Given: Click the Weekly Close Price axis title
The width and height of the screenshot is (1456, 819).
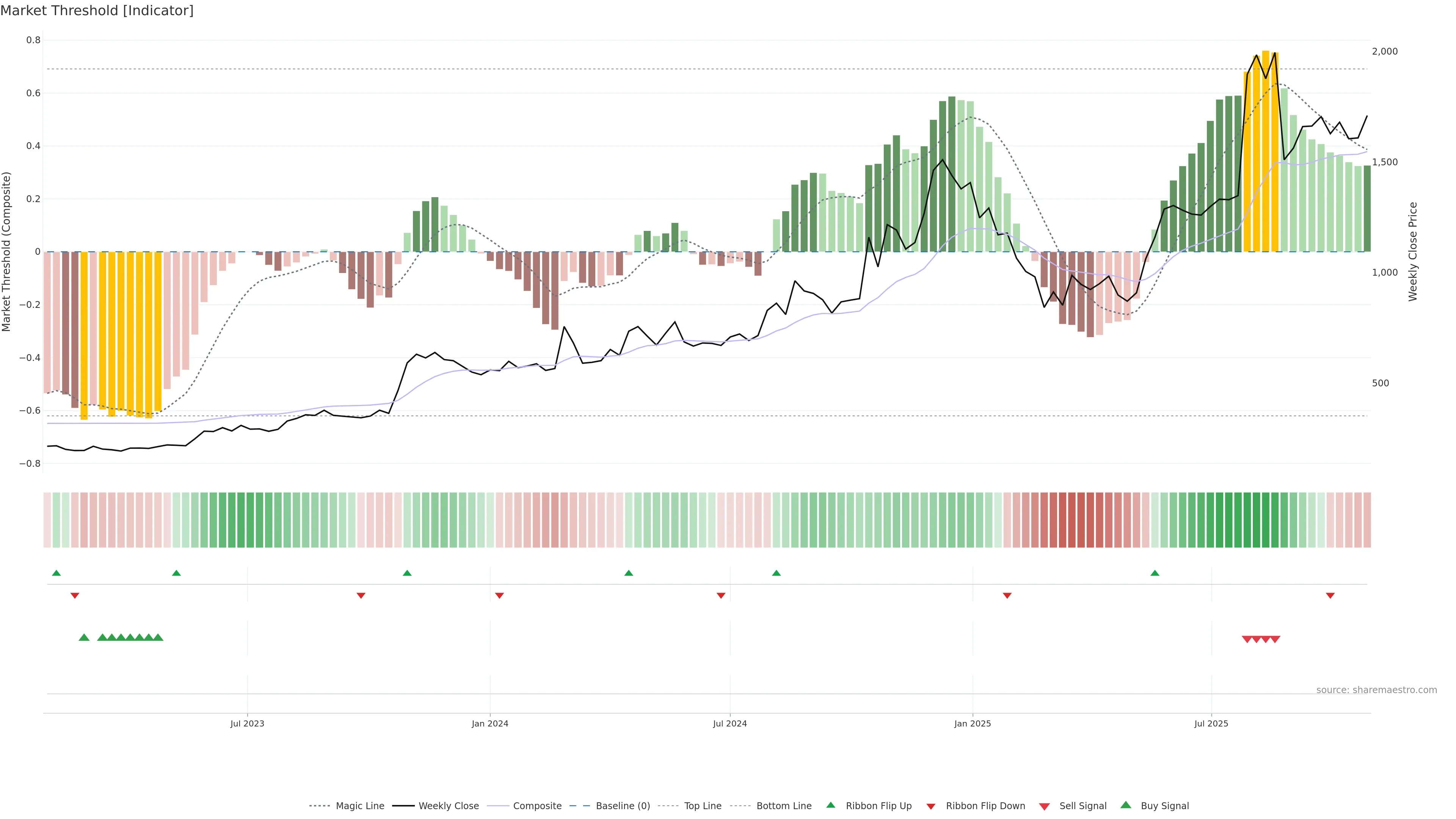Looking at the screenshot, I should (1412, 251).
